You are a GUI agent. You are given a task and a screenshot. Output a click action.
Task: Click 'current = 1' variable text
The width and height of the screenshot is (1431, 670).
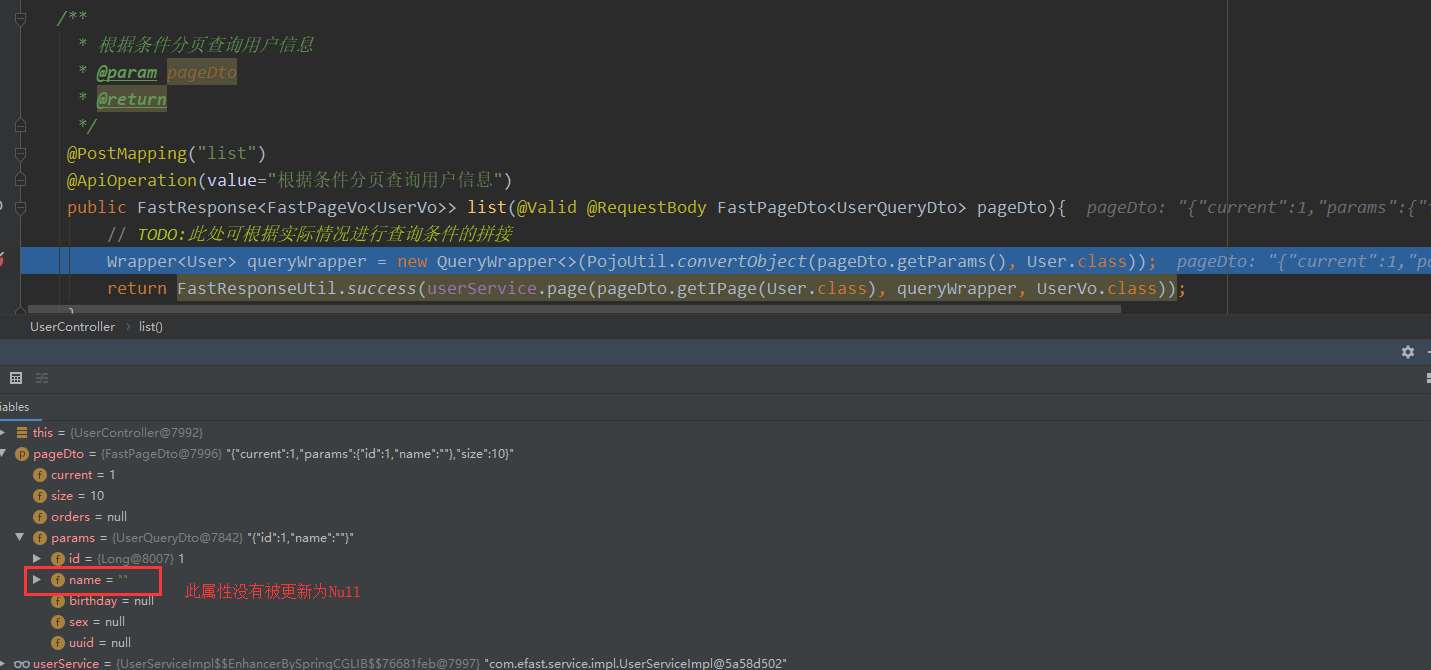tap(83, 475)
